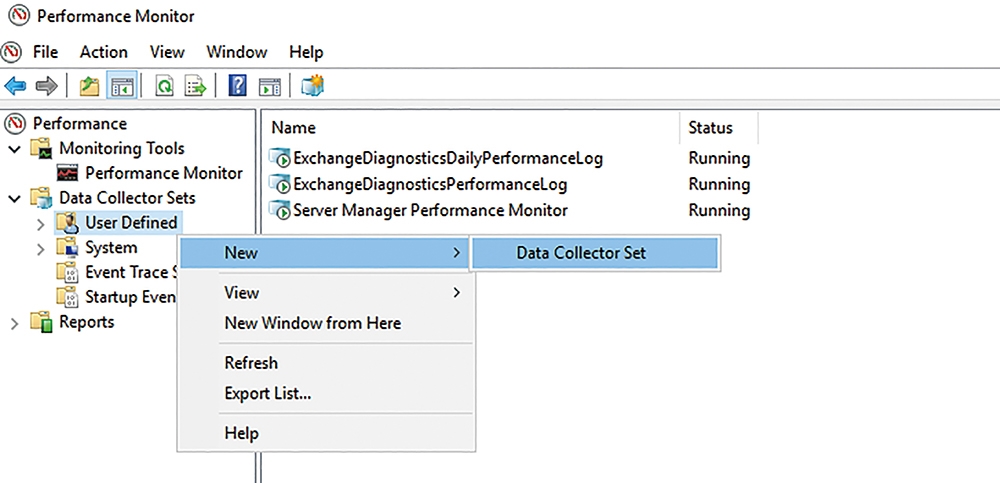
Task: Sort by the Name column header
Action: coord(472,128)
